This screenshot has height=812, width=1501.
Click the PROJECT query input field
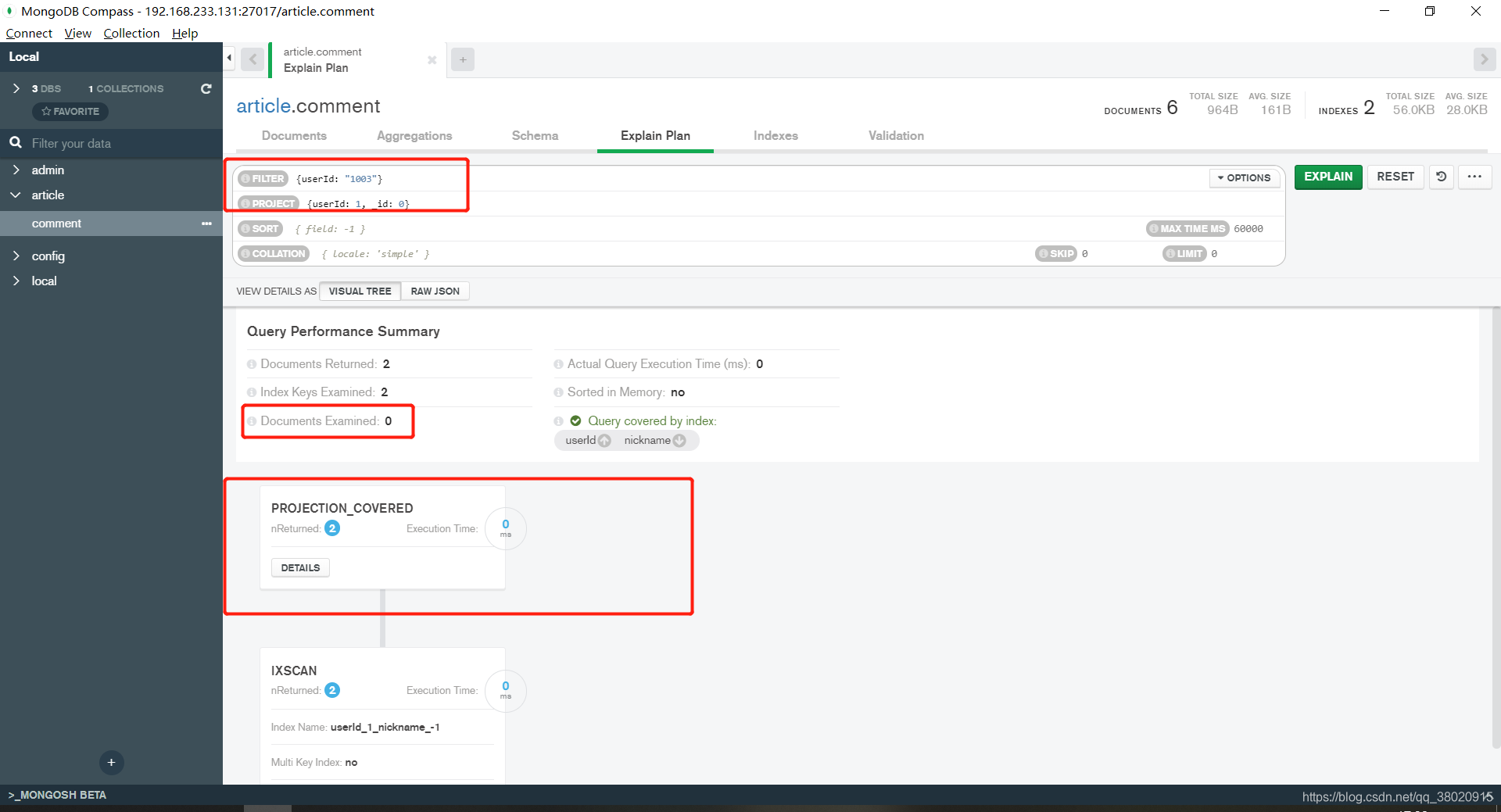tap(793, 204)
